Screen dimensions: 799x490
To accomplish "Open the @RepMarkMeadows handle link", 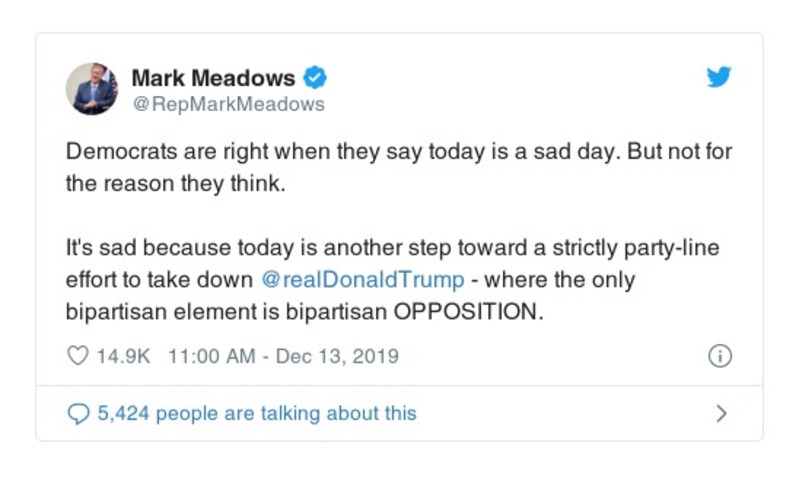I will [228, 103].
